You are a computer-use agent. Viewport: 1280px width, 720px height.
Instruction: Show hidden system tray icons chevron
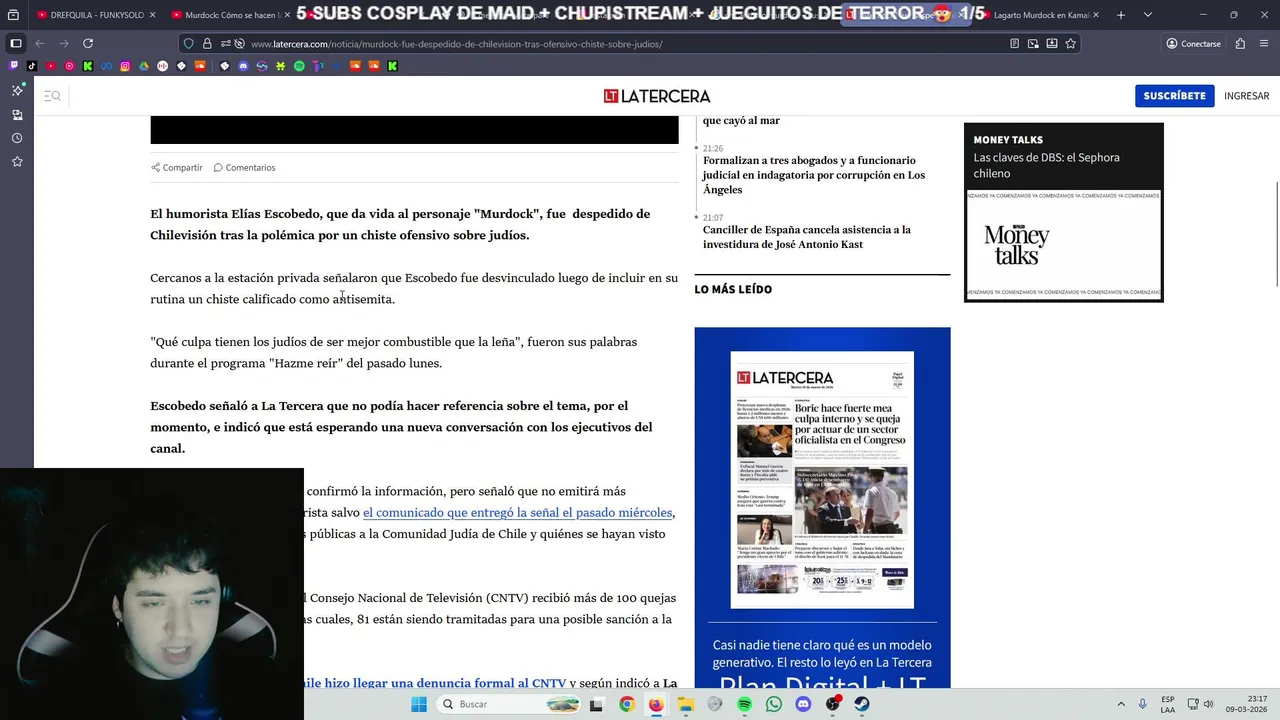click(1121, 704)
